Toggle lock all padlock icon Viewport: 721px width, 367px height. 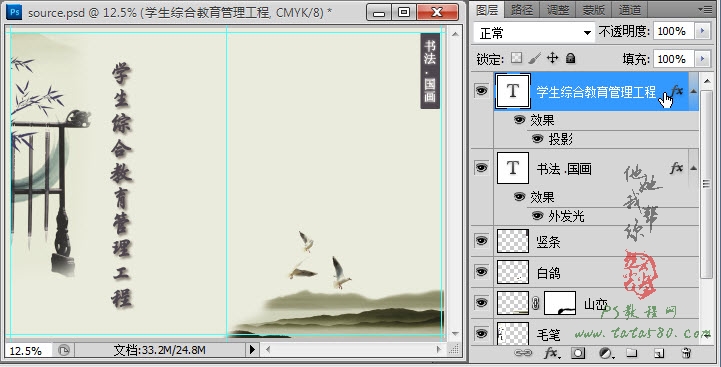tap(570, 58)
